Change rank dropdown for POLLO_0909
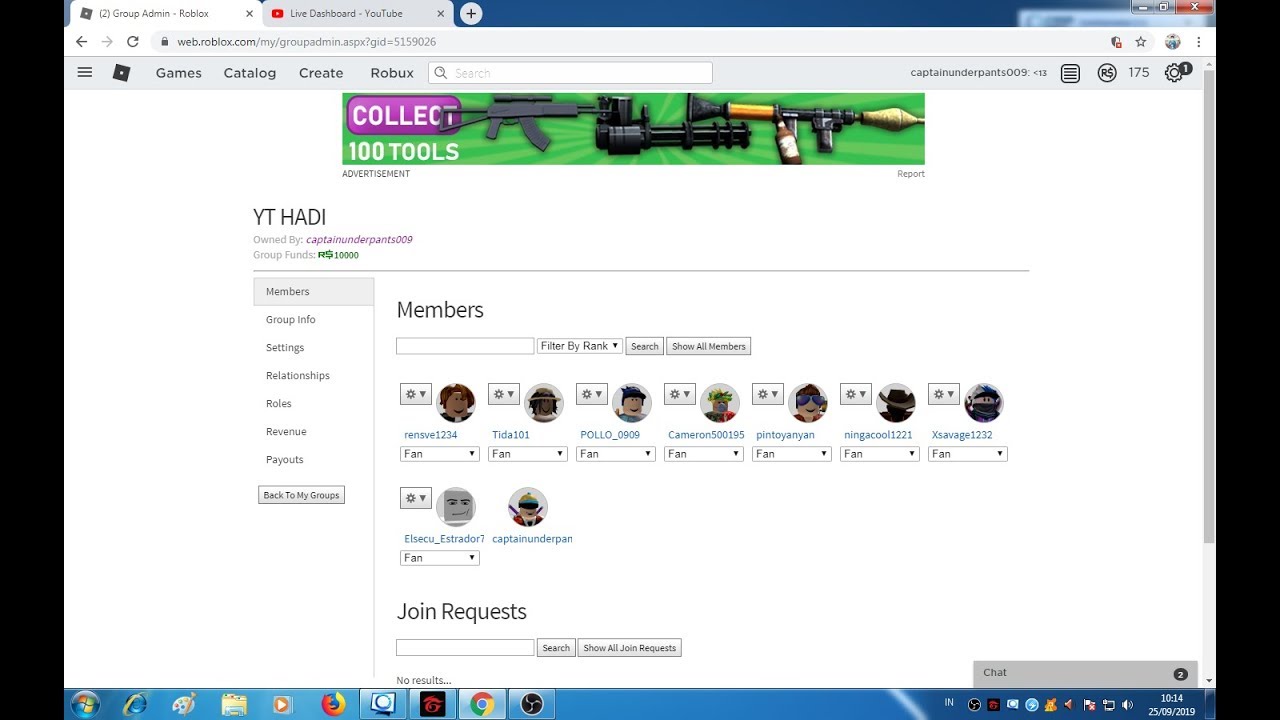 click(616, 454)
